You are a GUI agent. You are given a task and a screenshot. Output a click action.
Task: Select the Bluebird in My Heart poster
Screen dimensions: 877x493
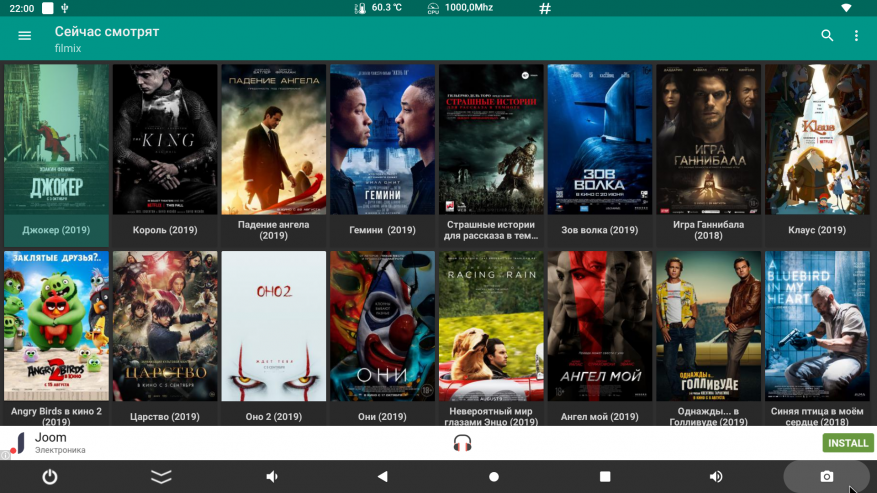[817, 326]
